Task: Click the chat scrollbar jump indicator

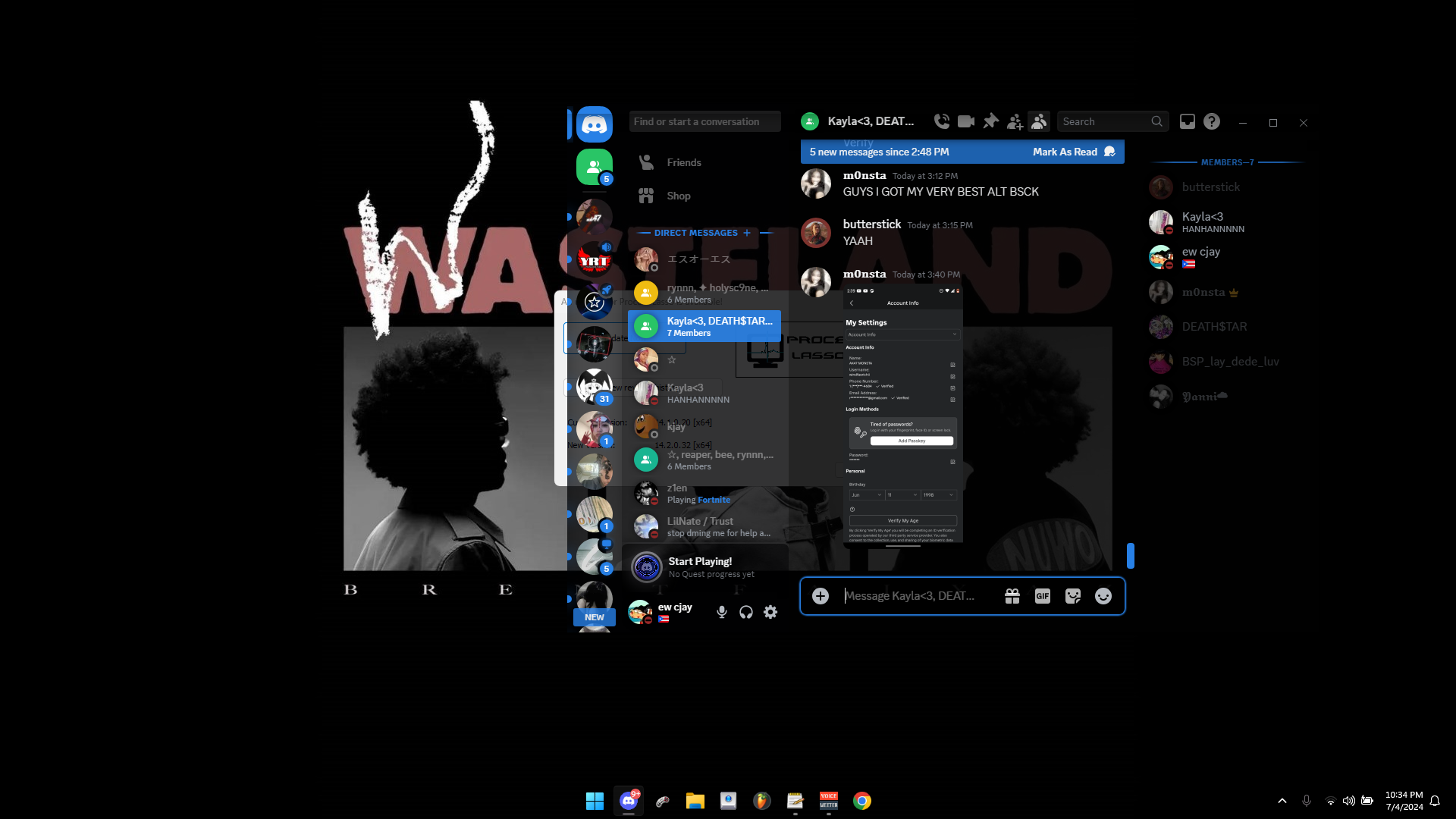Action: [x=1131, y=556]
